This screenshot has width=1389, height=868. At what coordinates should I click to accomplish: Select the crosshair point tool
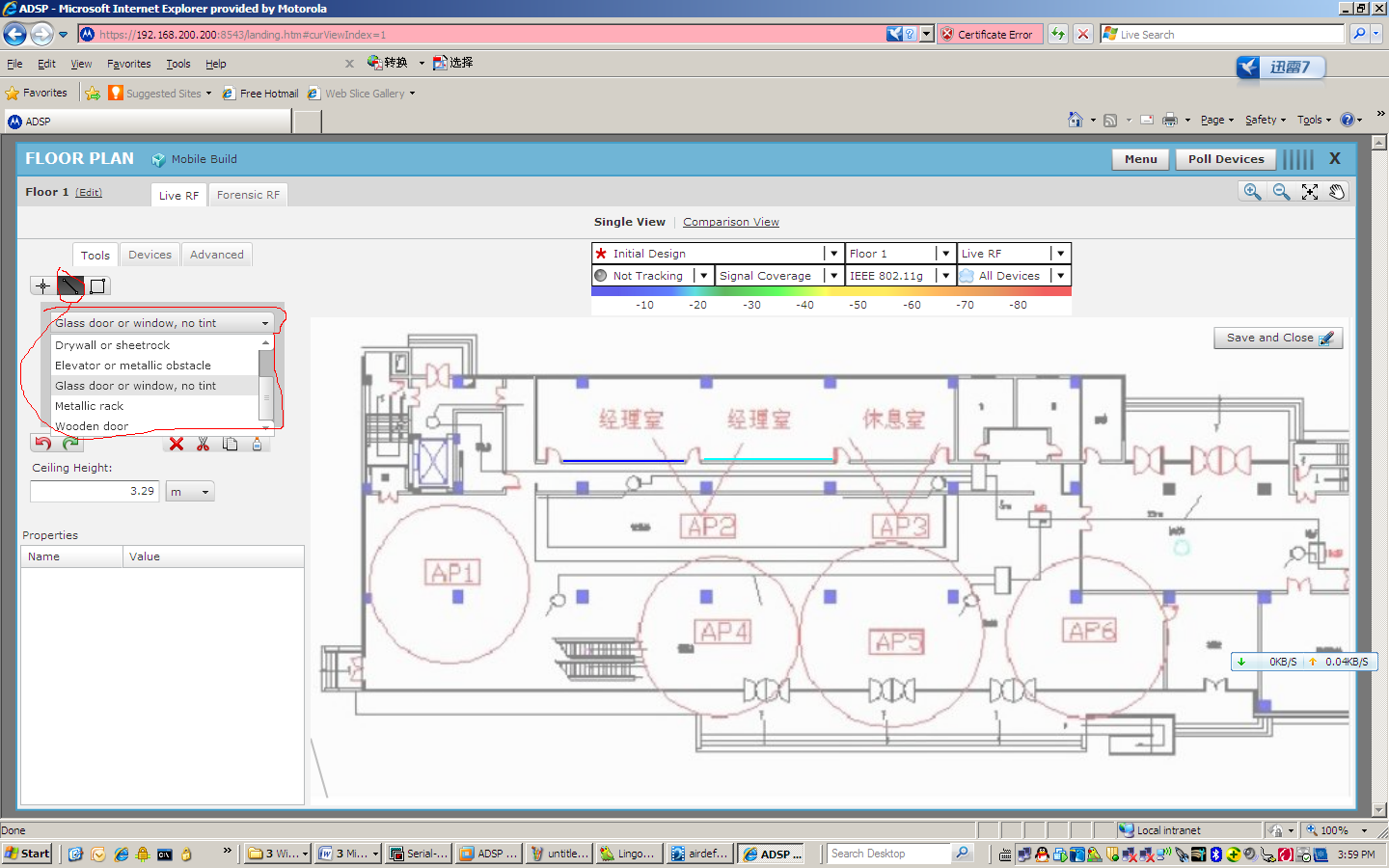coord(42,285)
